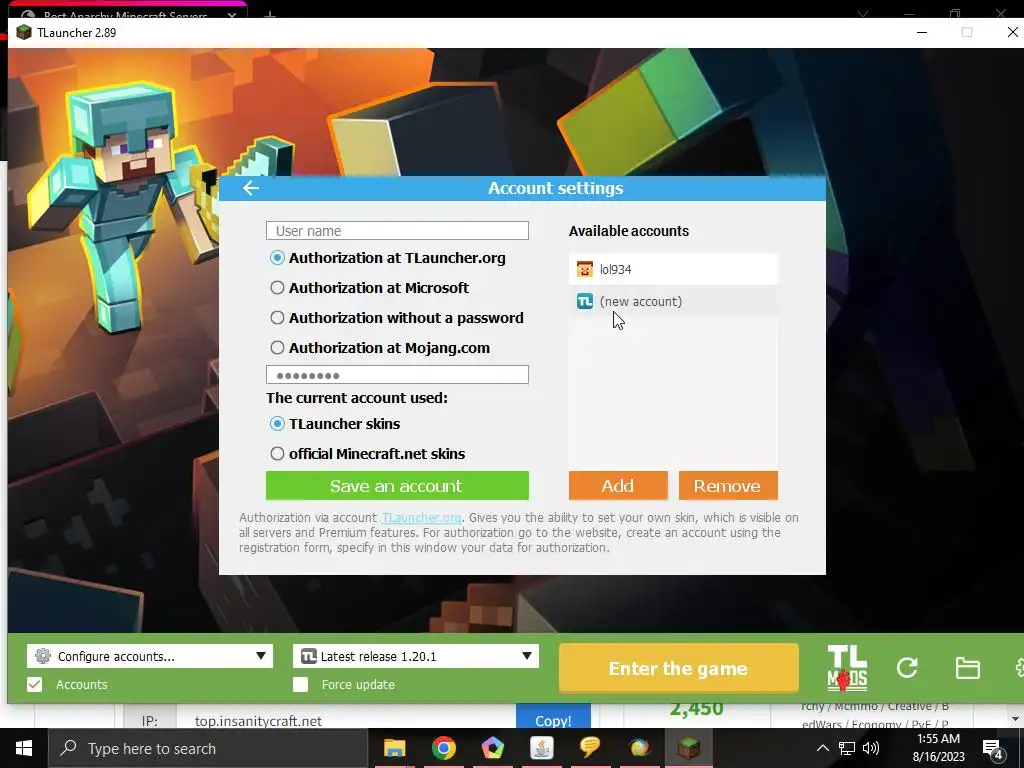Click the Remove account button
The height and width of the screenshot is (768, 1024).
coord(728,486)
